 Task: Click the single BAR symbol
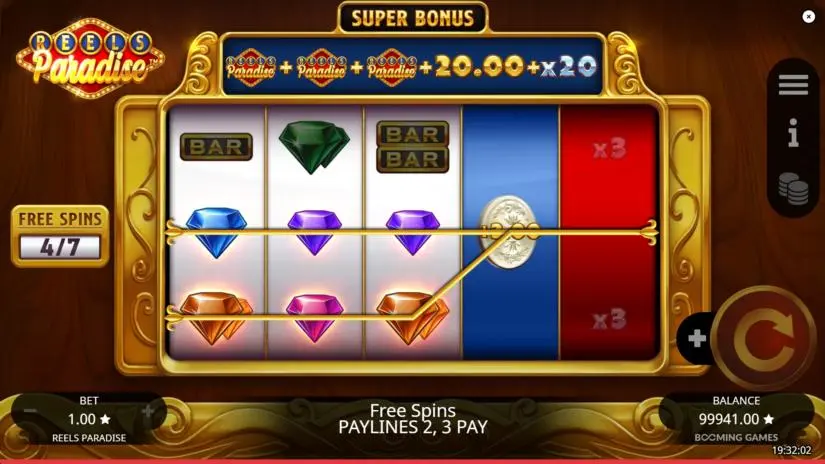coord(216,147)
